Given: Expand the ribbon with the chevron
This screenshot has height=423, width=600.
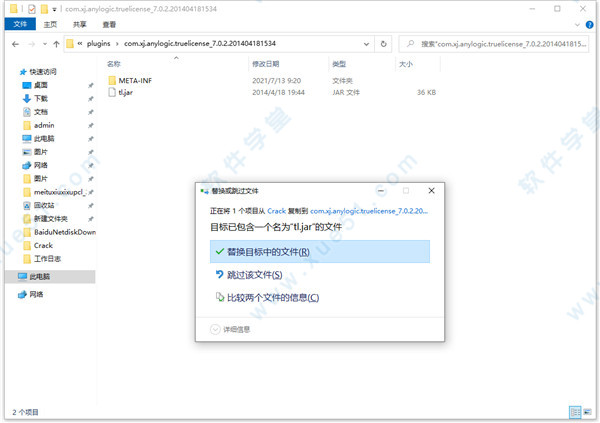Looking at the screenshot, I should [x=577, y=25].
